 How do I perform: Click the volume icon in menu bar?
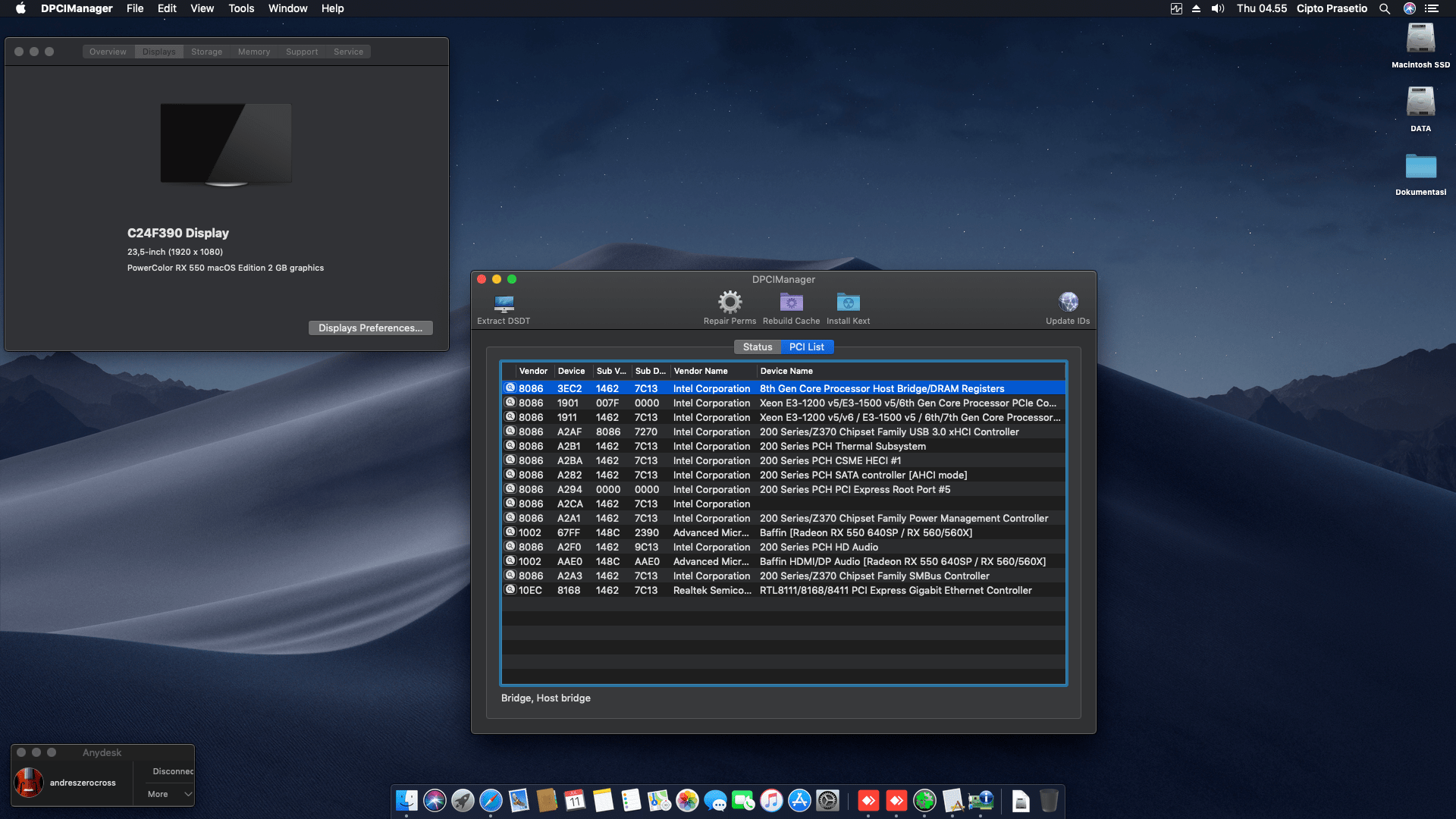click(x=1216, y=8)
